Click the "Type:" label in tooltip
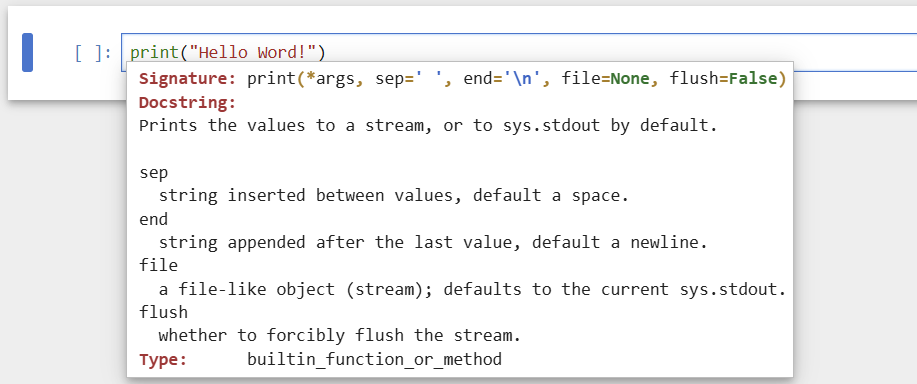The image size is (917, 384). 163,359
